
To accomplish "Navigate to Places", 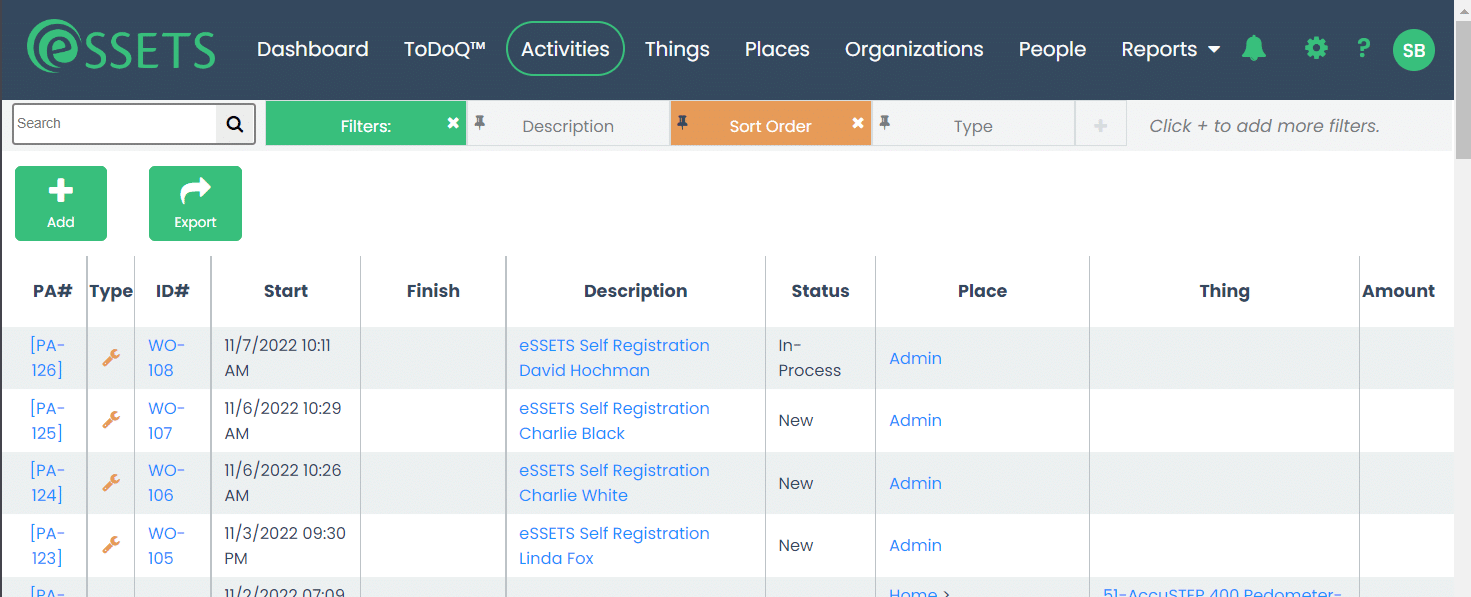I will coord(777,49).
